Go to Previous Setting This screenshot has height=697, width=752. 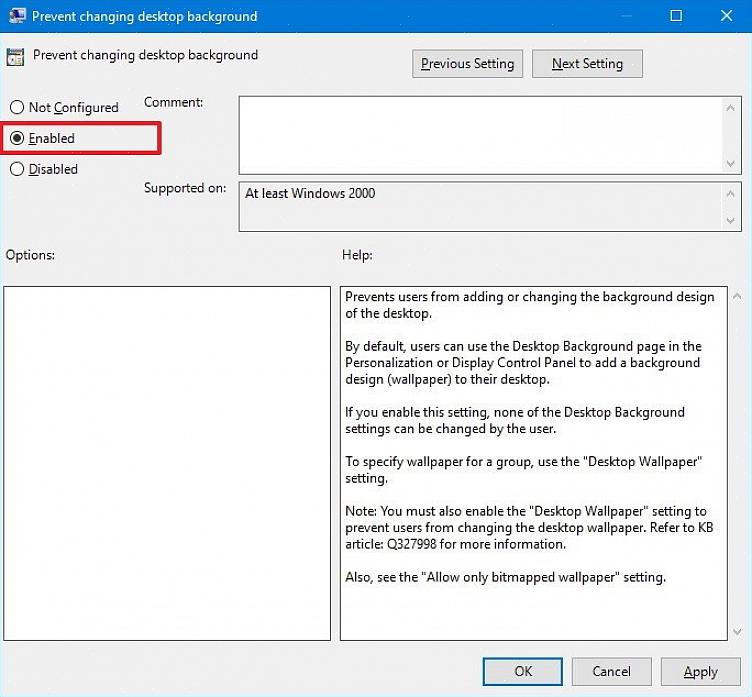click(467, 64)
